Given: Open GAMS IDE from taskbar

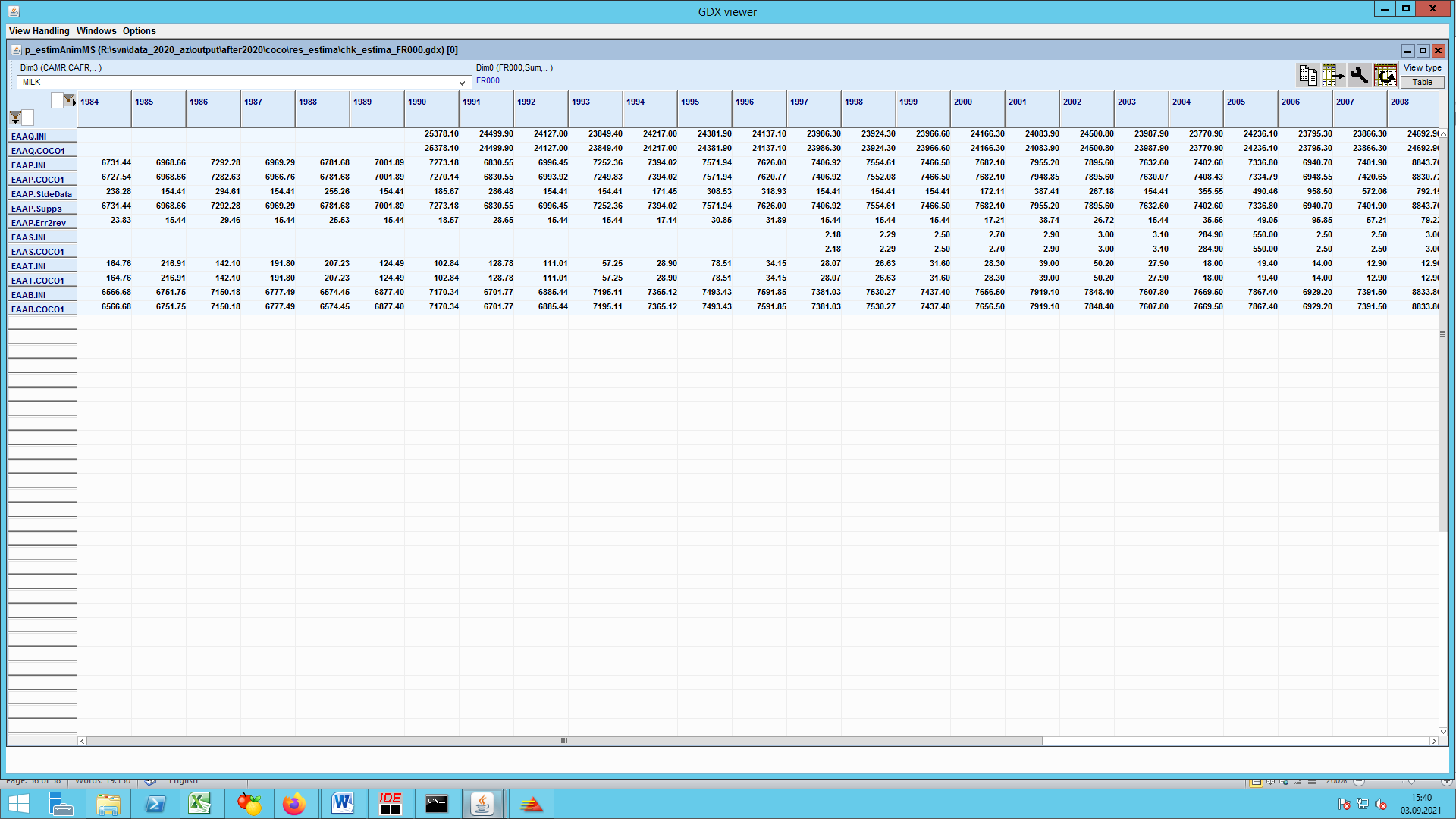Looking at the screenshot, I should [390, 804].
